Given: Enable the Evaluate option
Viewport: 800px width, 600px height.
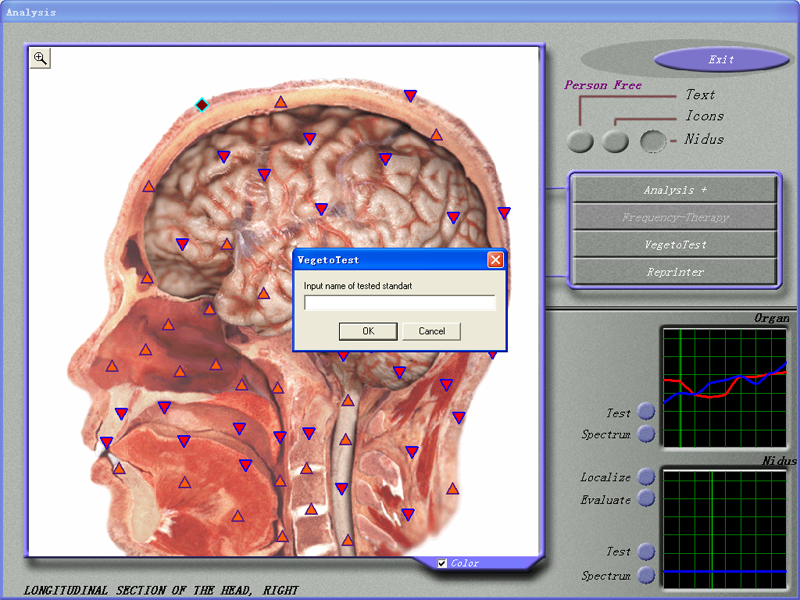Looking at the screenshot, I should [646, 498].
